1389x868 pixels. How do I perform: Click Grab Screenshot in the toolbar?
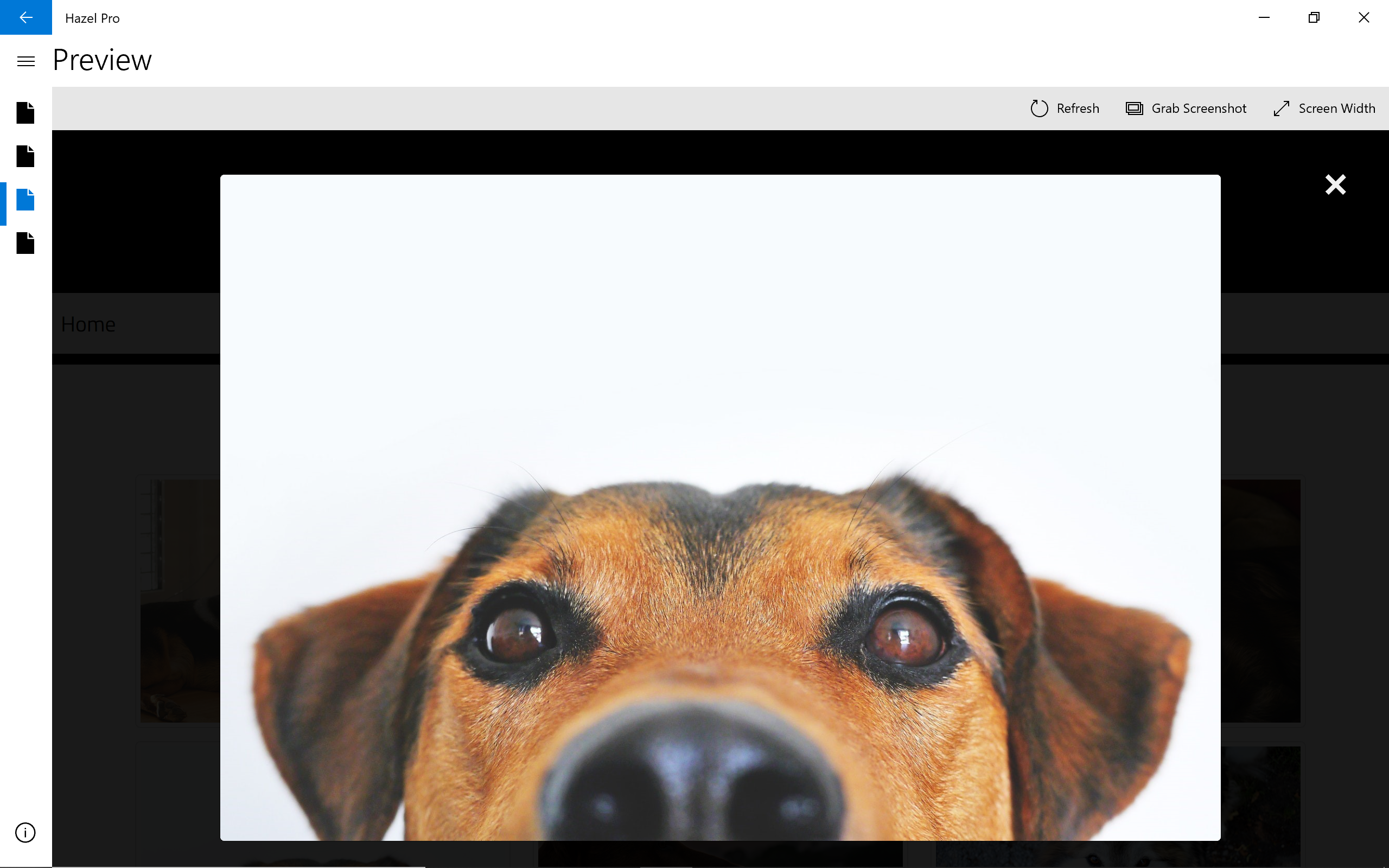1186,108
